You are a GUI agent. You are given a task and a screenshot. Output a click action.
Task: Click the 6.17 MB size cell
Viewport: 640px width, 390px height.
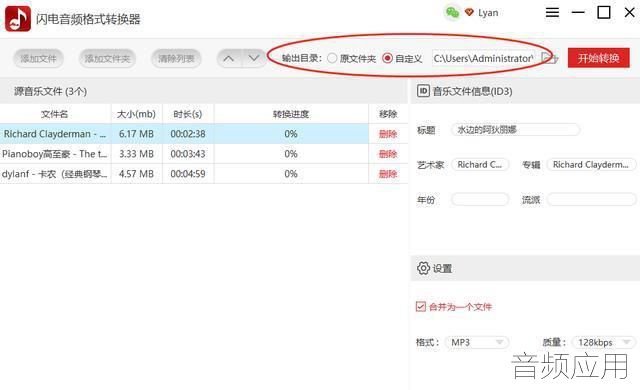click(x=136, y=134)
